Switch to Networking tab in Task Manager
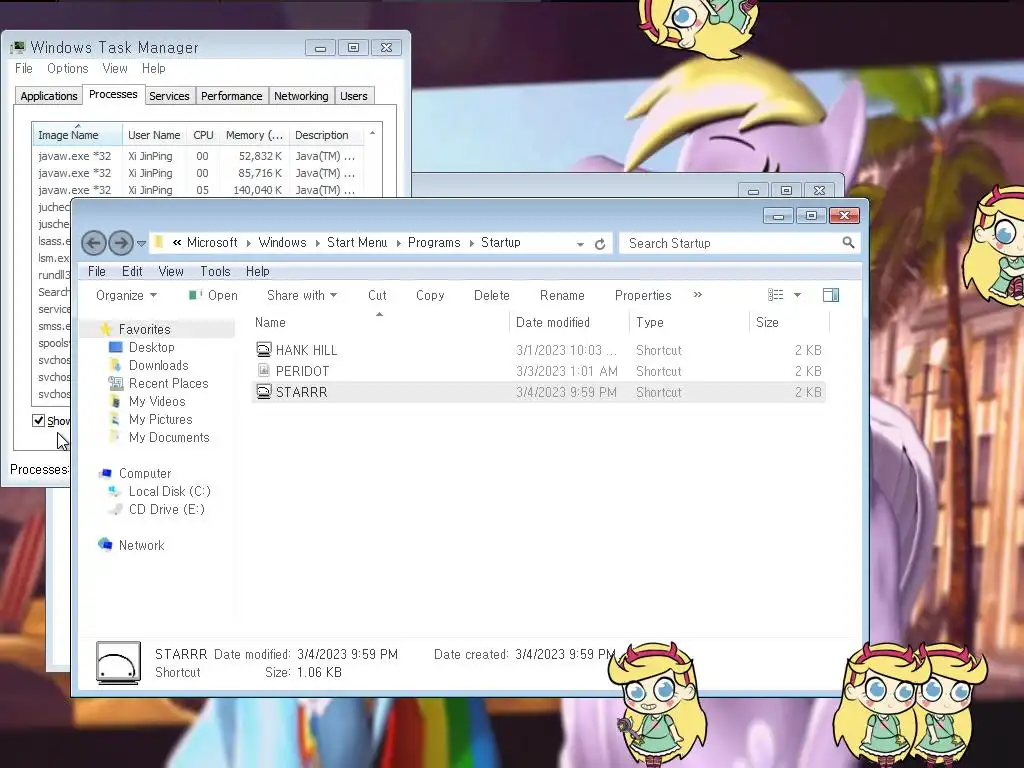 click(x=301, y=96)
